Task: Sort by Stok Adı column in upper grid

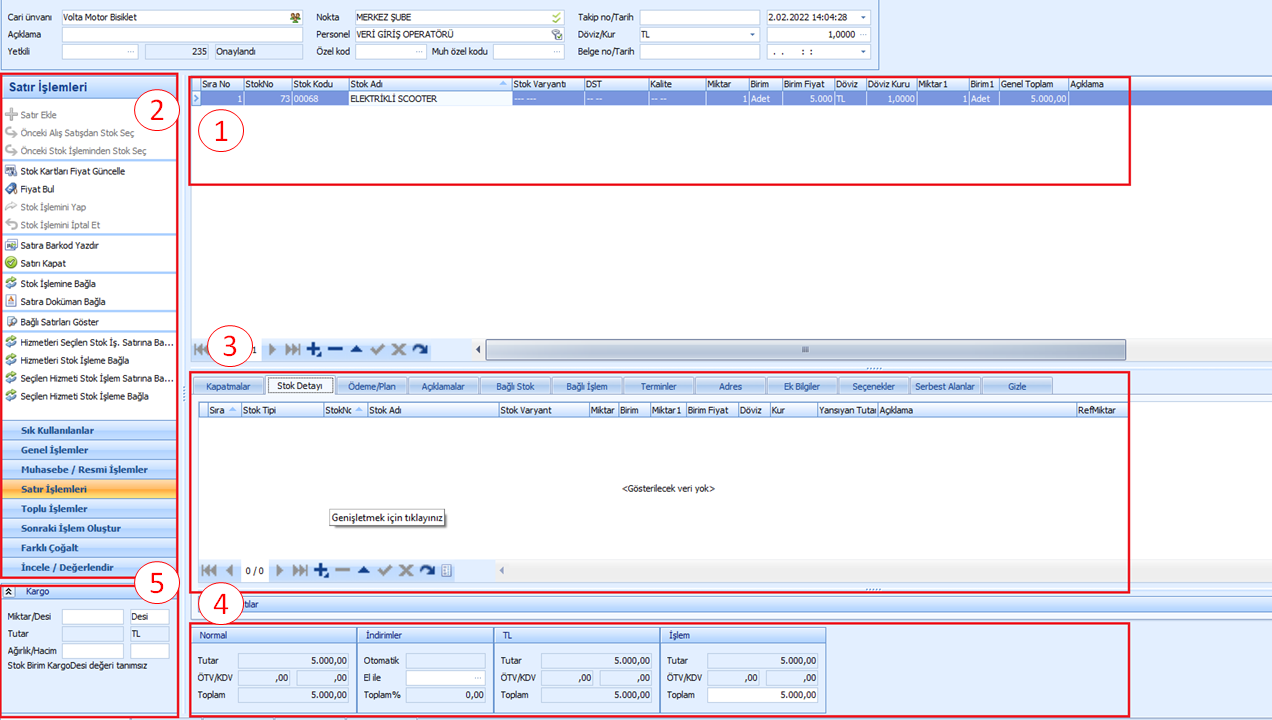Action: point(430,84)
